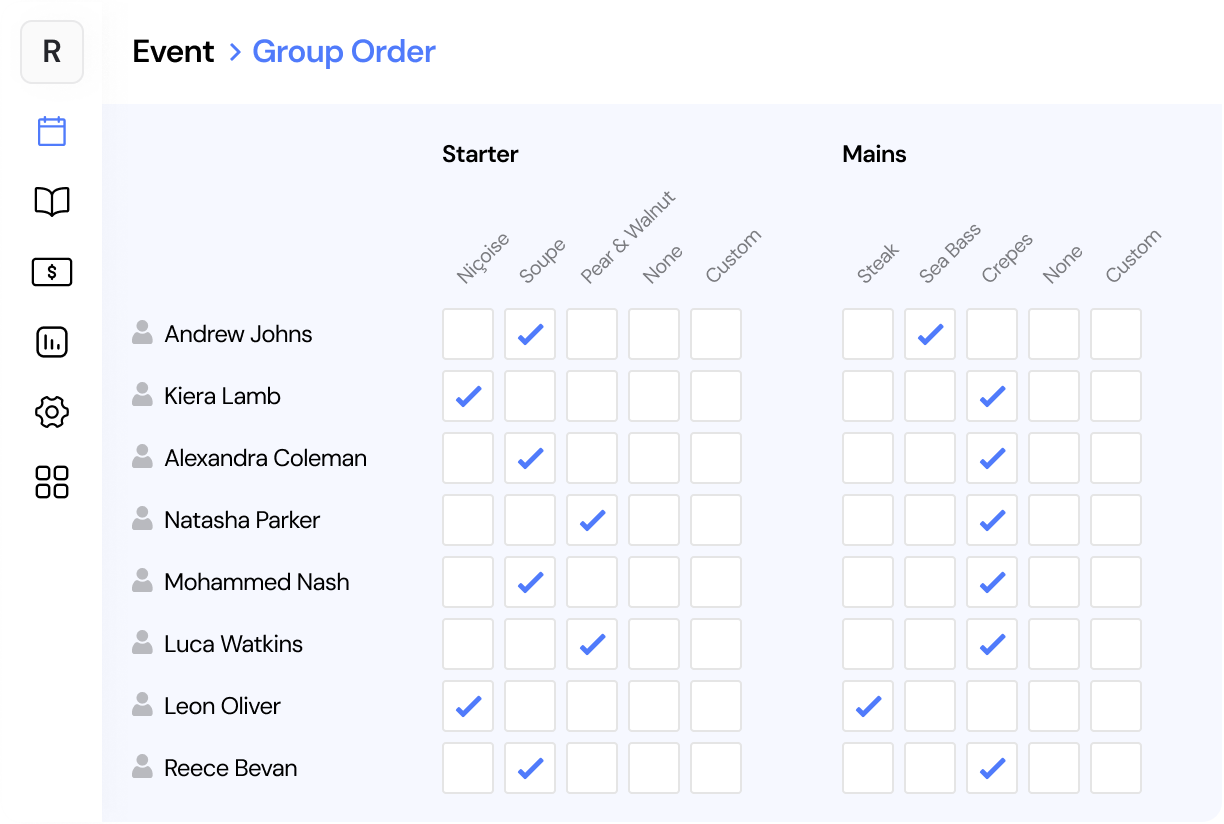1224x824 pixels.
Task: Check None starter for Natasha Parker
Action: (x=653, y=520)
